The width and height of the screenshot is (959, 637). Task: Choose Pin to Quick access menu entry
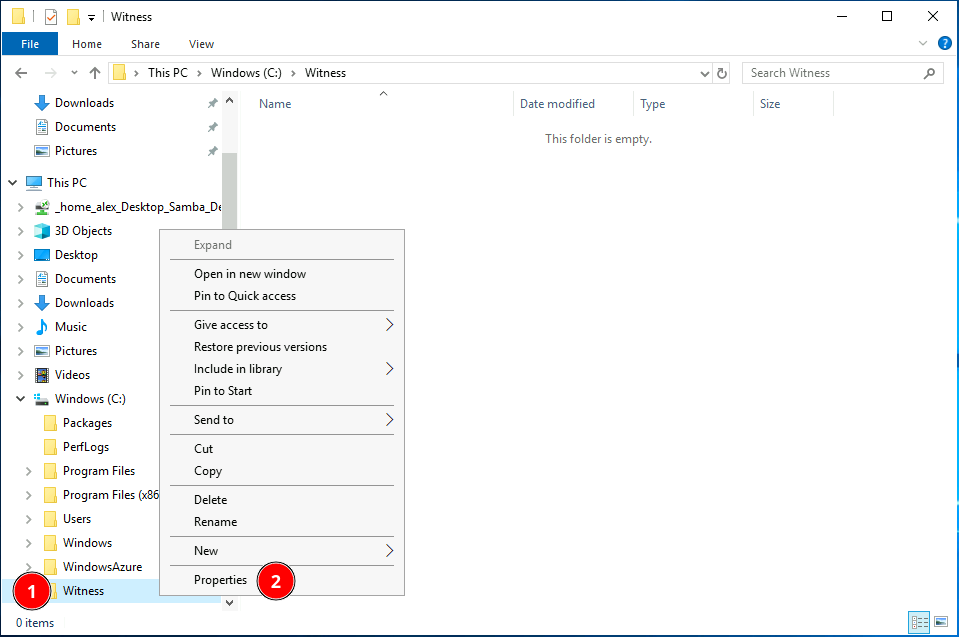click(244, 296)
